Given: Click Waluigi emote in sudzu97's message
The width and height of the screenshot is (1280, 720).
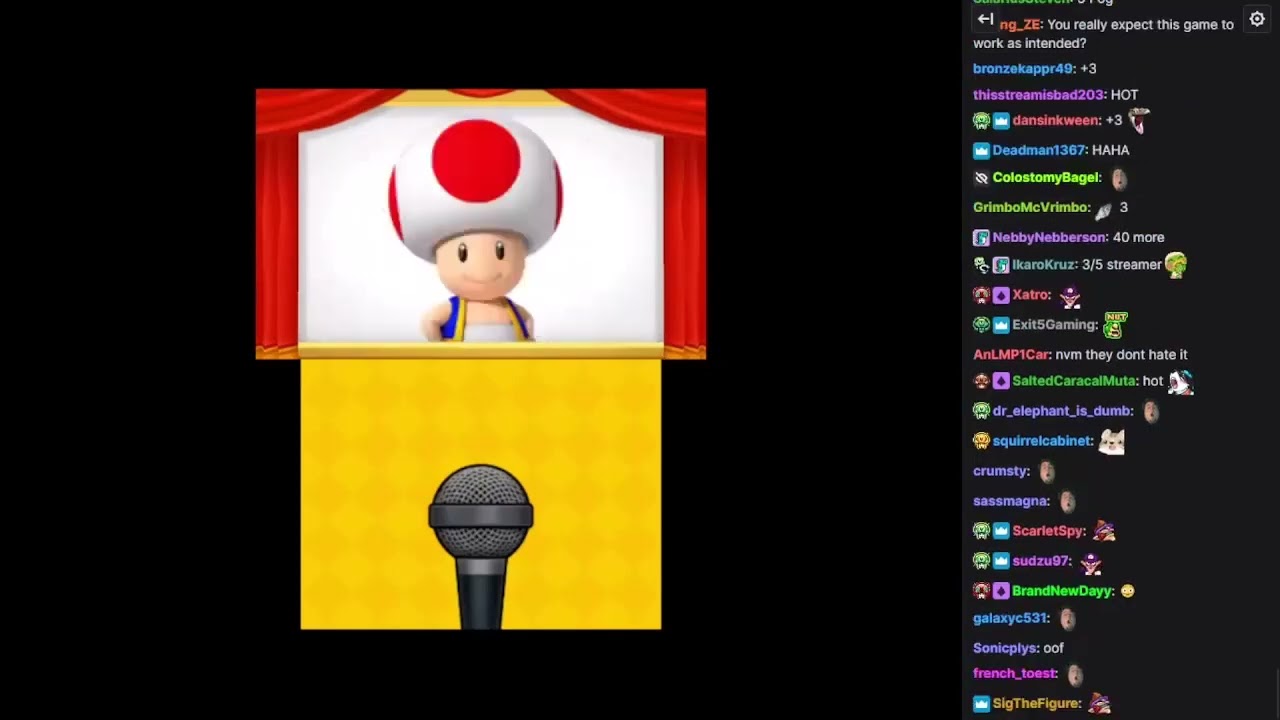Looking at the screenshot, I should point(1091,562).
